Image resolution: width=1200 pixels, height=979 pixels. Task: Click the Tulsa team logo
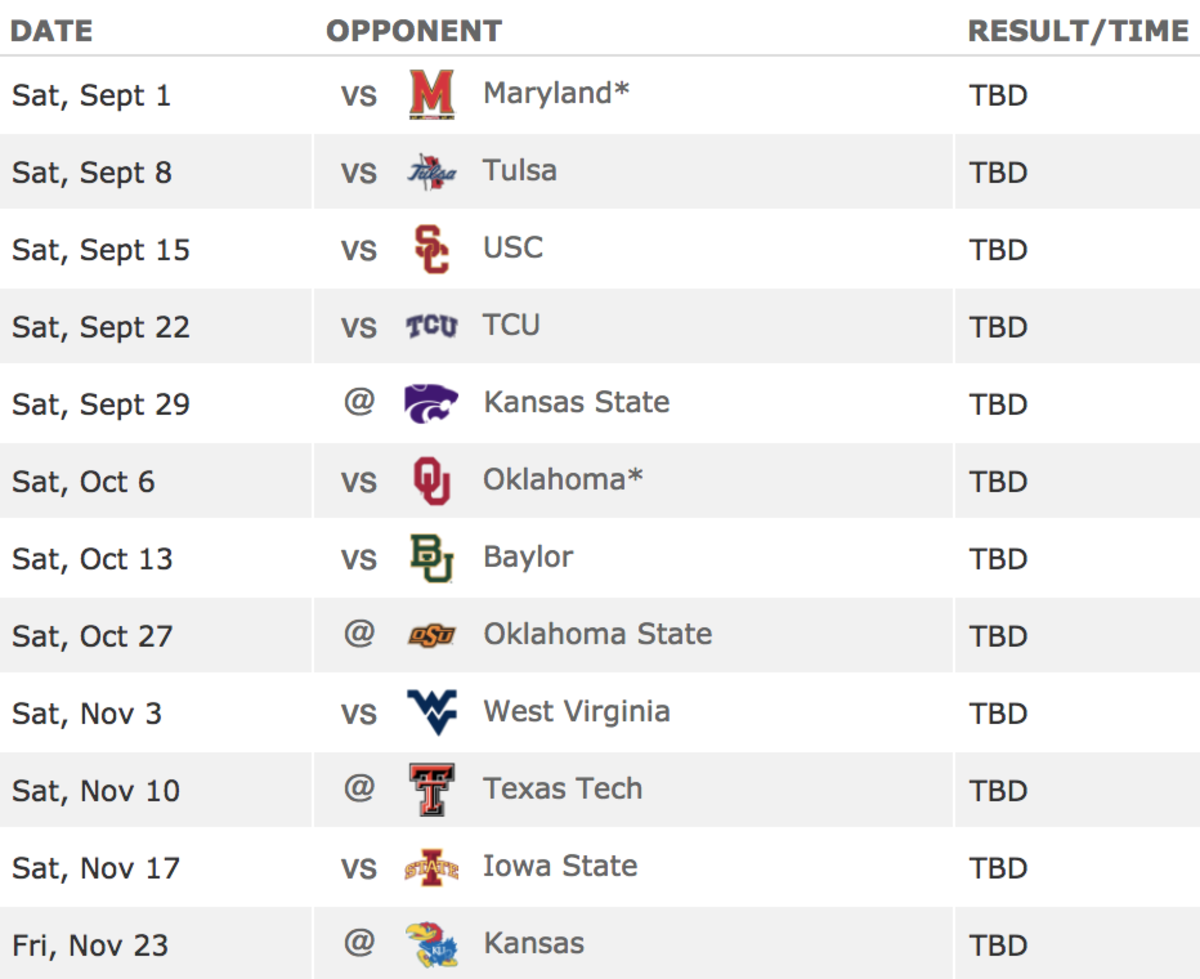pyautogui.click(x=432, y=172)
